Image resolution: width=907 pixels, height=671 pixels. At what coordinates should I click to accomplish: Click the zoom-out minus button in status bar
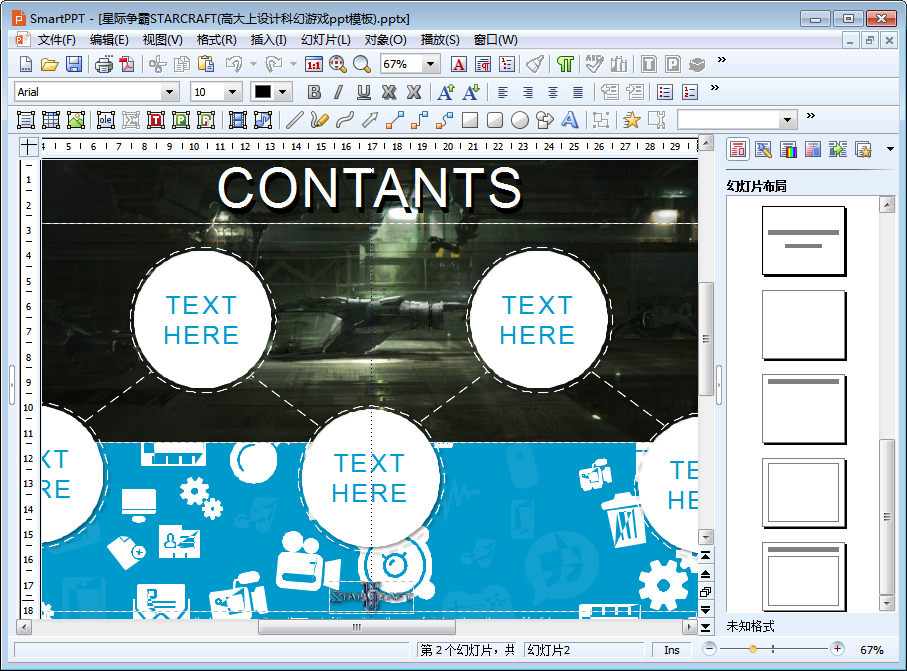point(709,649)
